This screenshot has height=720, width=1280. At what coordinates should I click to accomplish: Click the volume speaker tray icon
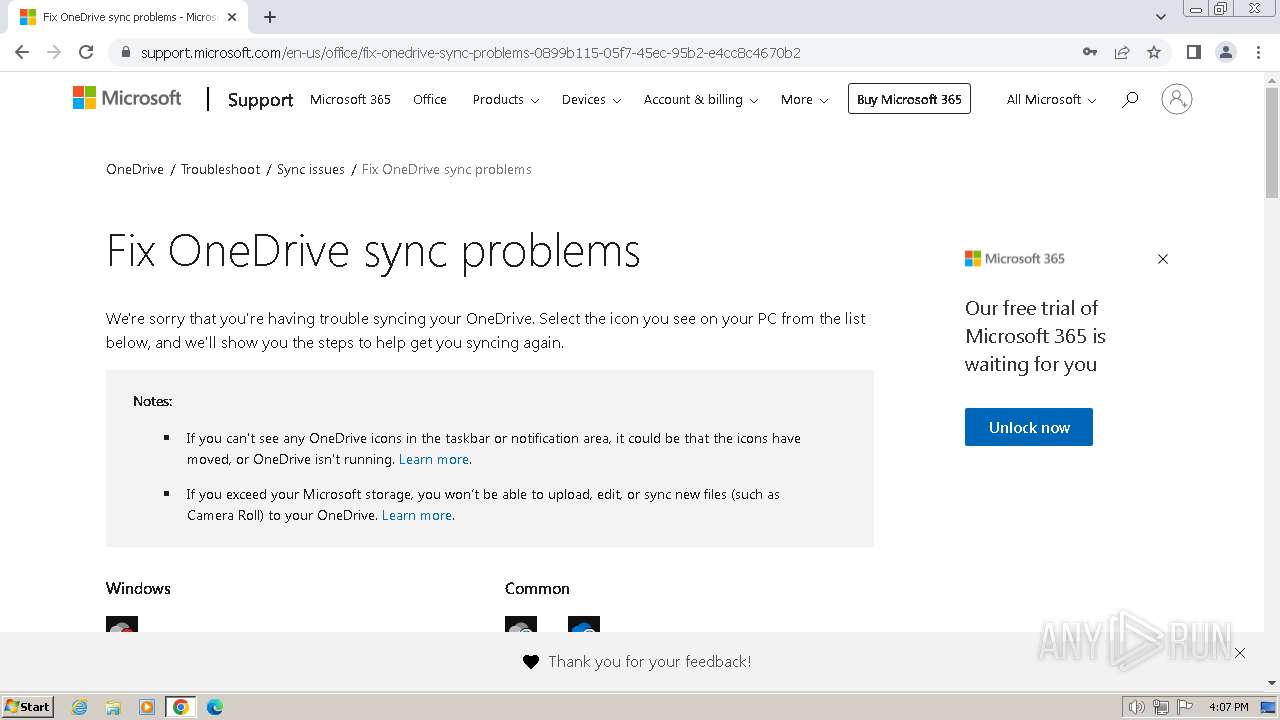[x=1136, y=707]
